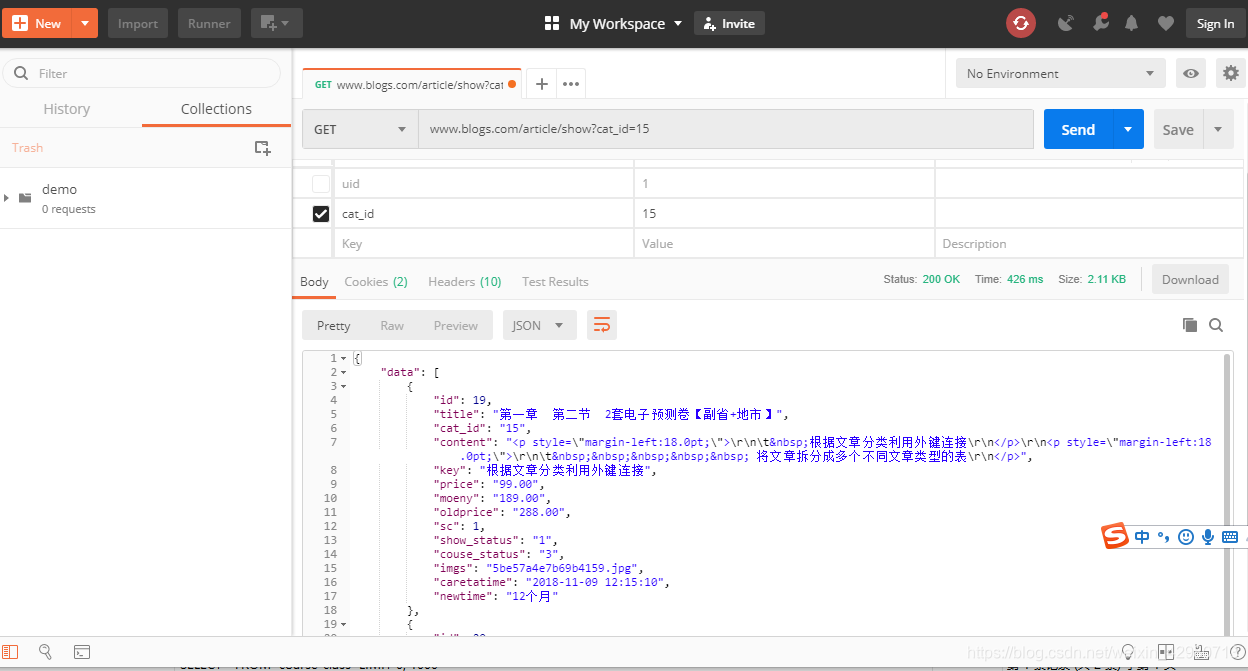1248x671 pixels.
Task: Open the Test Results tab
Action: coord(555,282)
